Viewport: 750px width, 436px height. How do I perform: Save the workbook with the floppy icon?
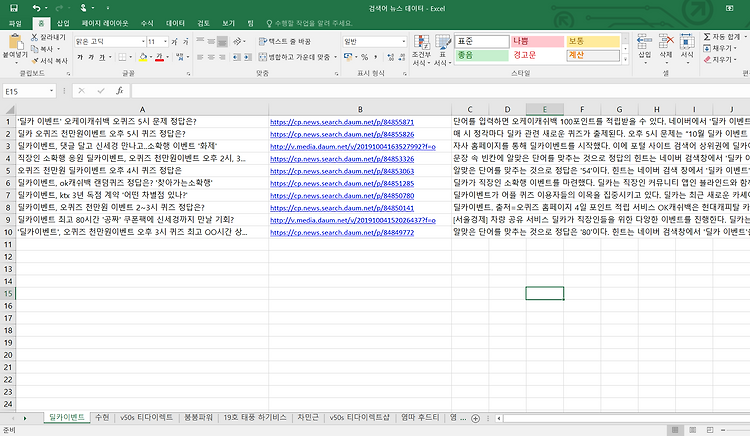pyautogui.click(x=14, y=8)
